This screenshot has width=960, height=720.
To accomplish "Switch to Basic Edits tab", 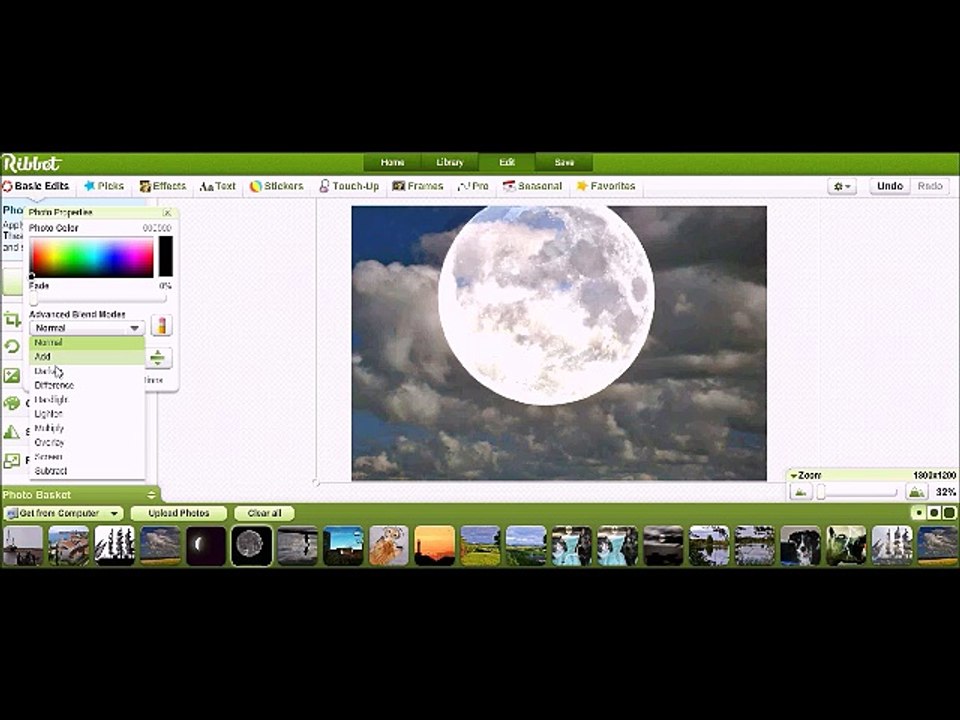I will click(x=36, y=186).
